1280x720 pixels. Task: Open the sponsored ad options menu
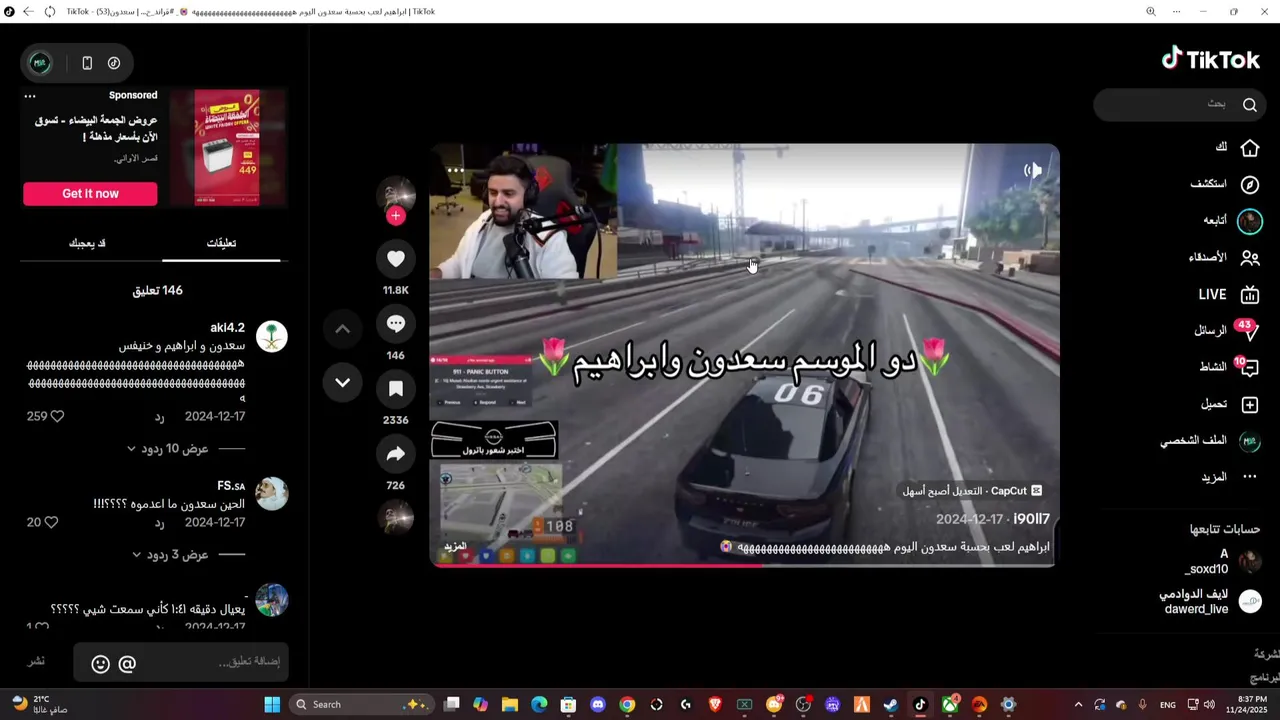(x=30, y=96)
